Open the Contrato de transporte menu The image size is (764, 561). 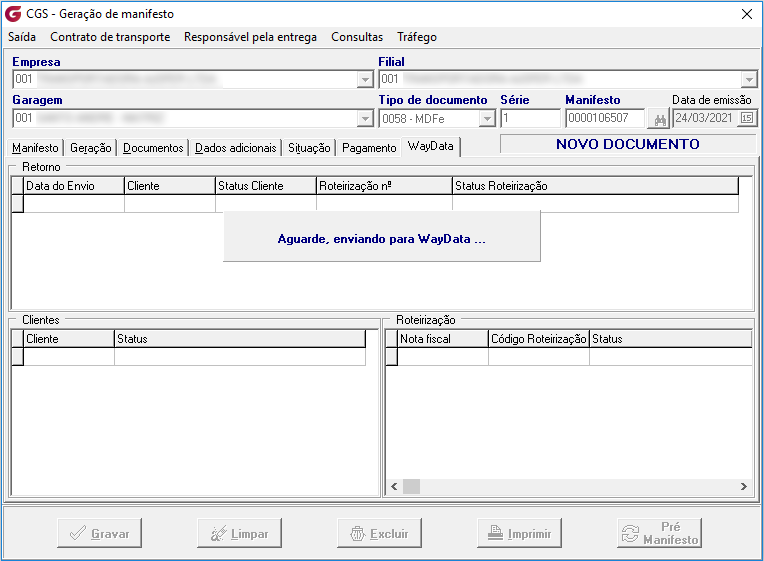coord(110,37)
